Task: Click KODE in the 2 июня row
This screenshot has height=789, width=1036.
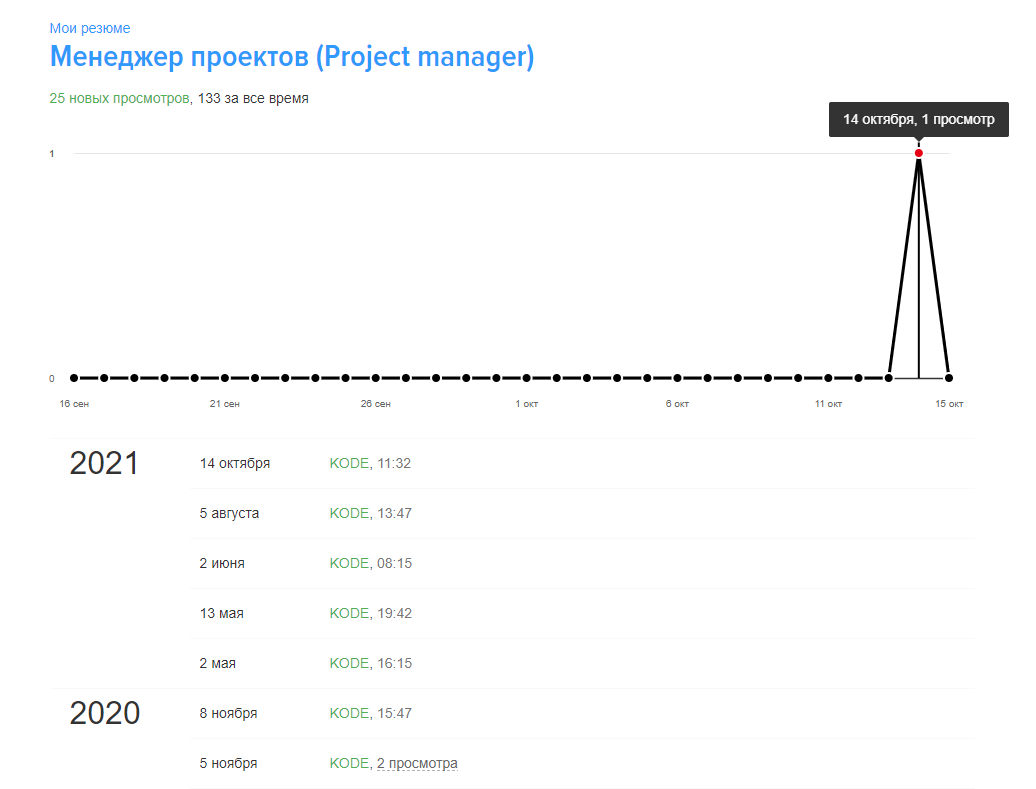Action: (x=349, y=563)
